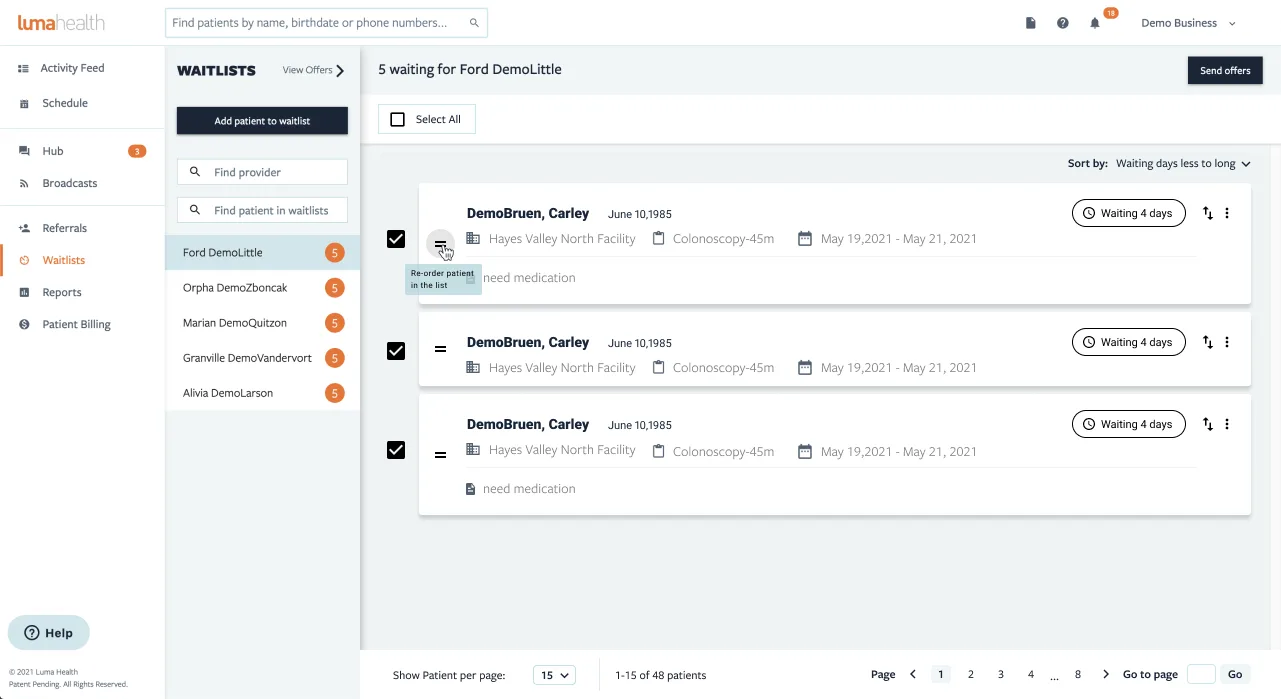Click re-order handle on the middle patient card
Screen dimensions: 1281x699
(x=440, y=349)
